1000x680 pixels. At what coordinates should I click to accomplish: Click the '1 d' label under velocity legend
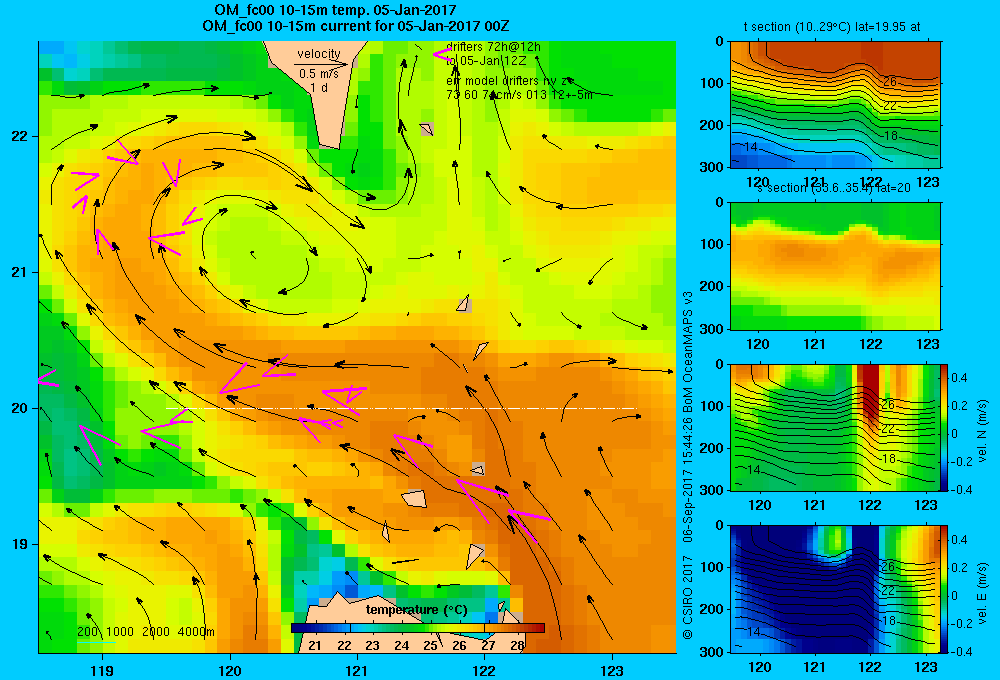(319, 87)
